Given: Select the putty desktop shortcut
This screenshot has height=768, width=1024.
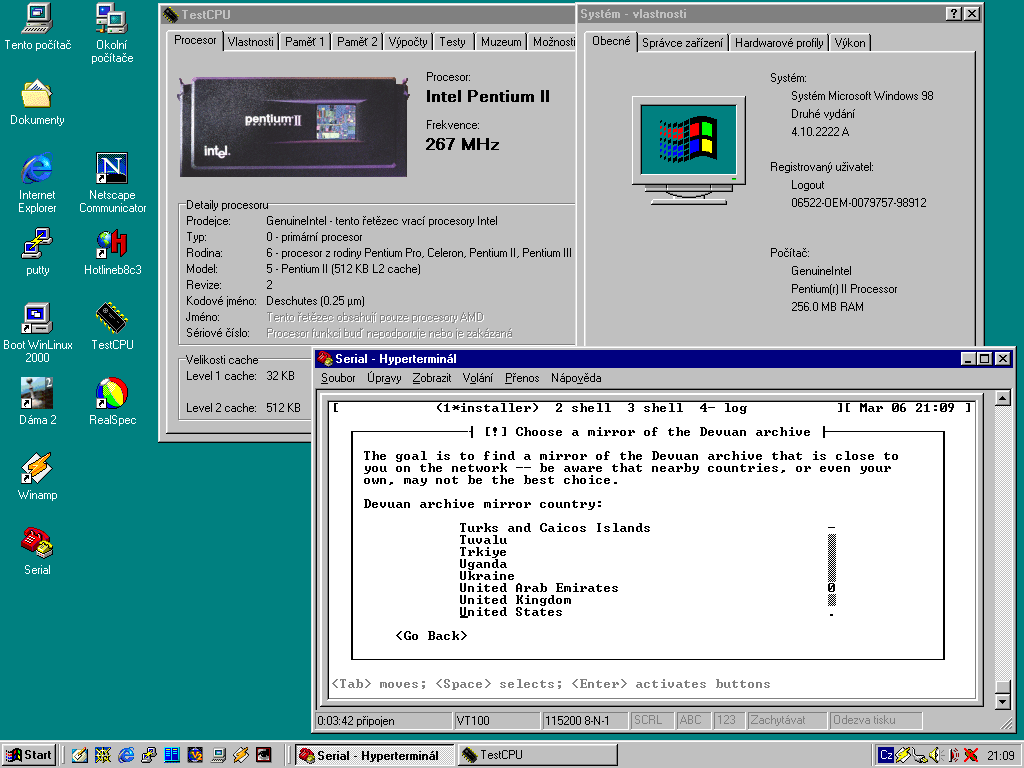Looking at the screenshot, I should [x=37, y=244].
